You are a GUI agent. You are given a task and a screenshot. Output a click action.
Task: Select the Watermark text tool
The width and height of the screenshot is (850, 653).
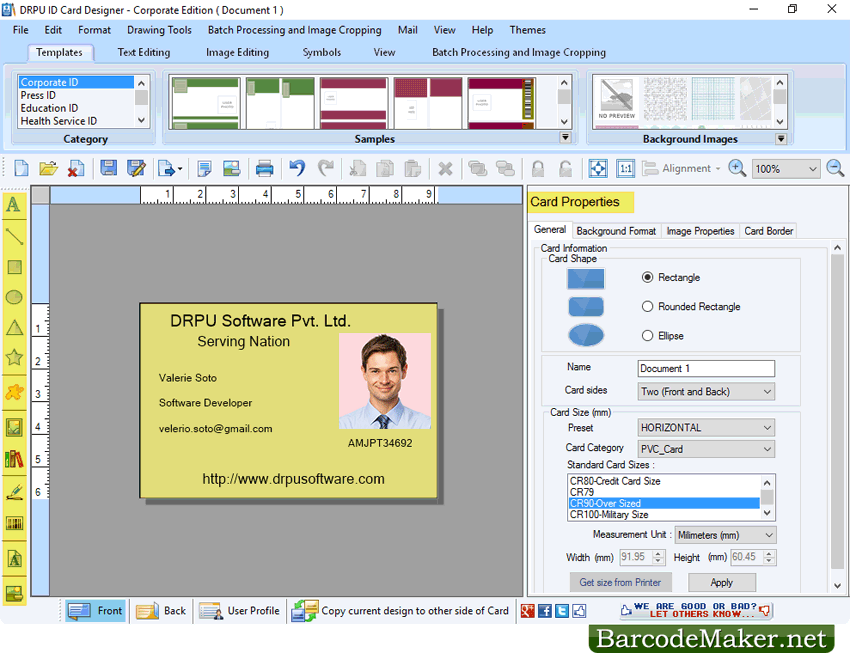click(14, 558)
